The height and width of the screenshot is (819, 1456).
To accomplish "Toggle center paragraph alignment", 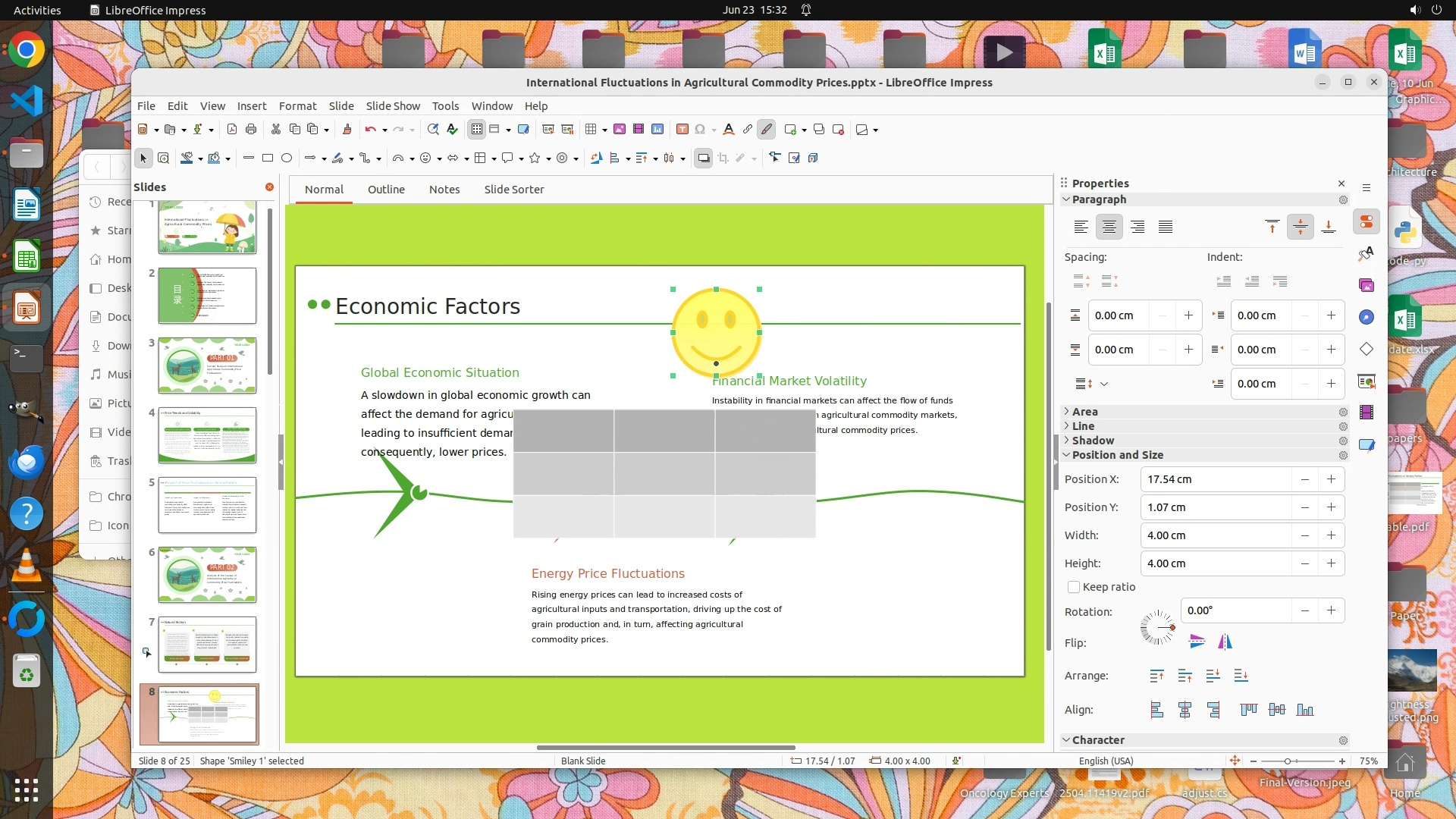I will point(1109,227).
